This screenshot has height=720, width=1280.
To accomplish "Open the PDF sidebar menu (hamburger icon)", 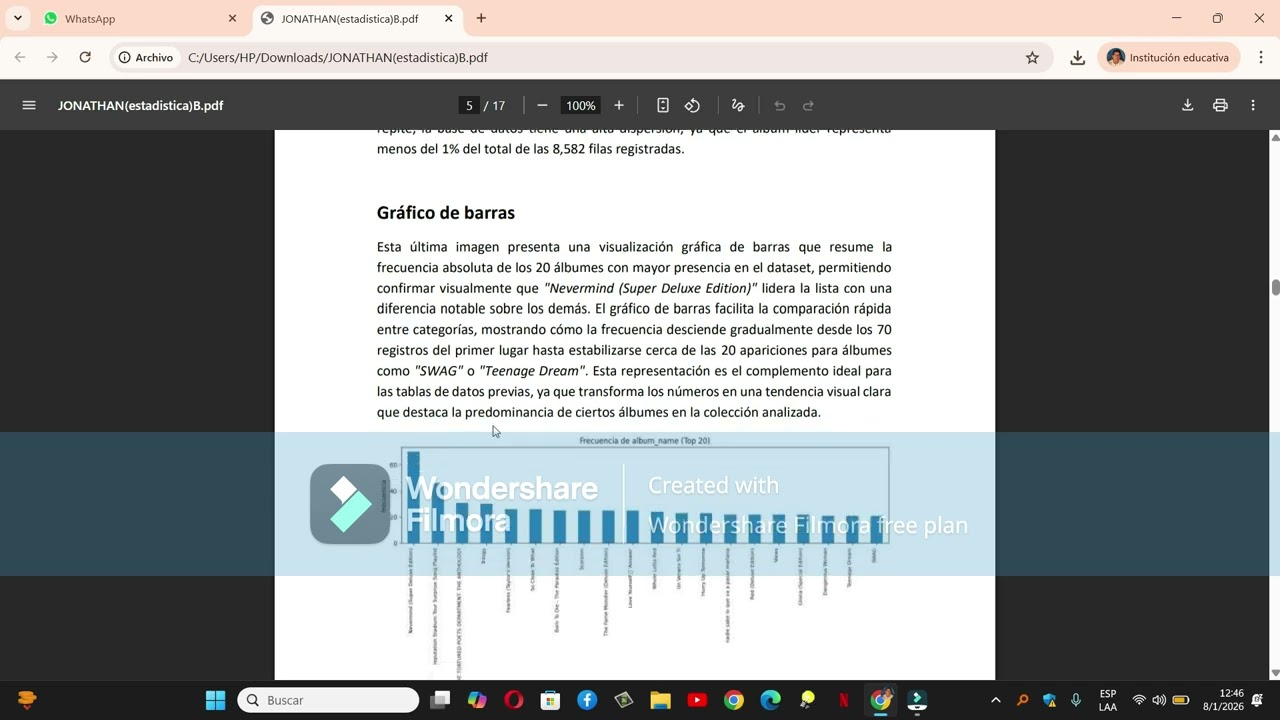I will pyautogui.click(x=29, y=105).
